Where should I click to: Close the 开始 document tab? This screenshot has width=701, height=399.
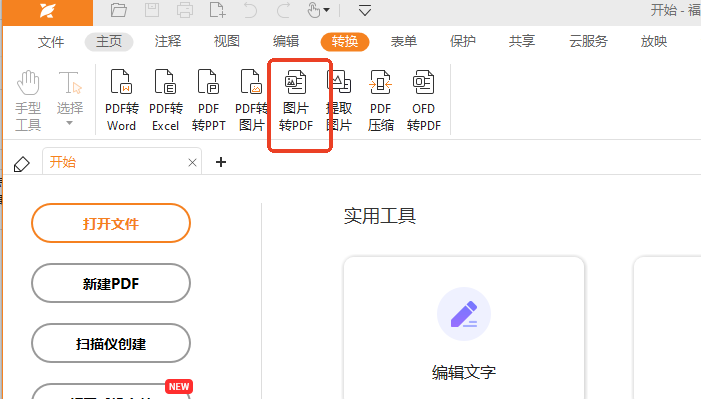point(192,162)
